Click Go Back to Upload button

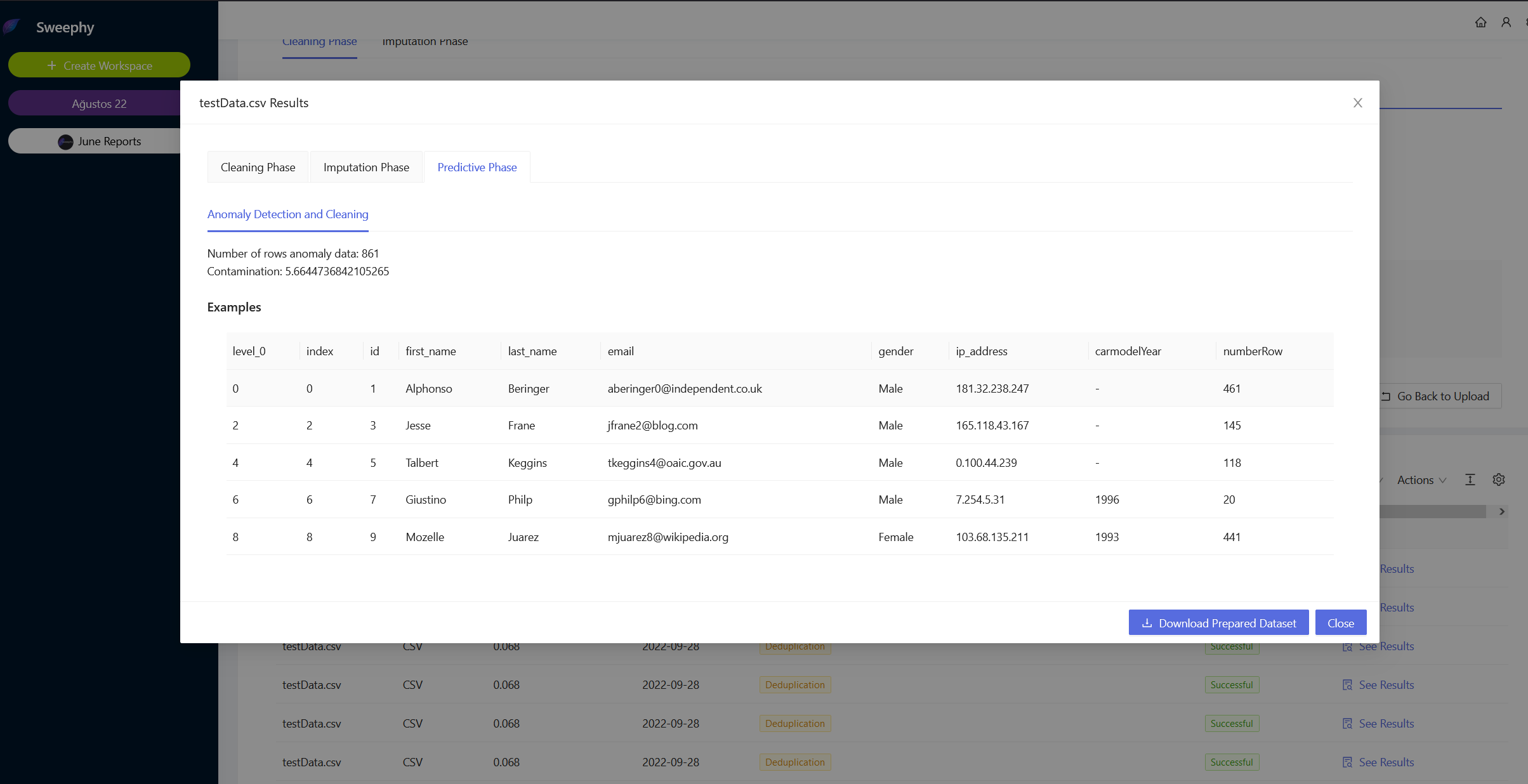(x=1440, y=396)
